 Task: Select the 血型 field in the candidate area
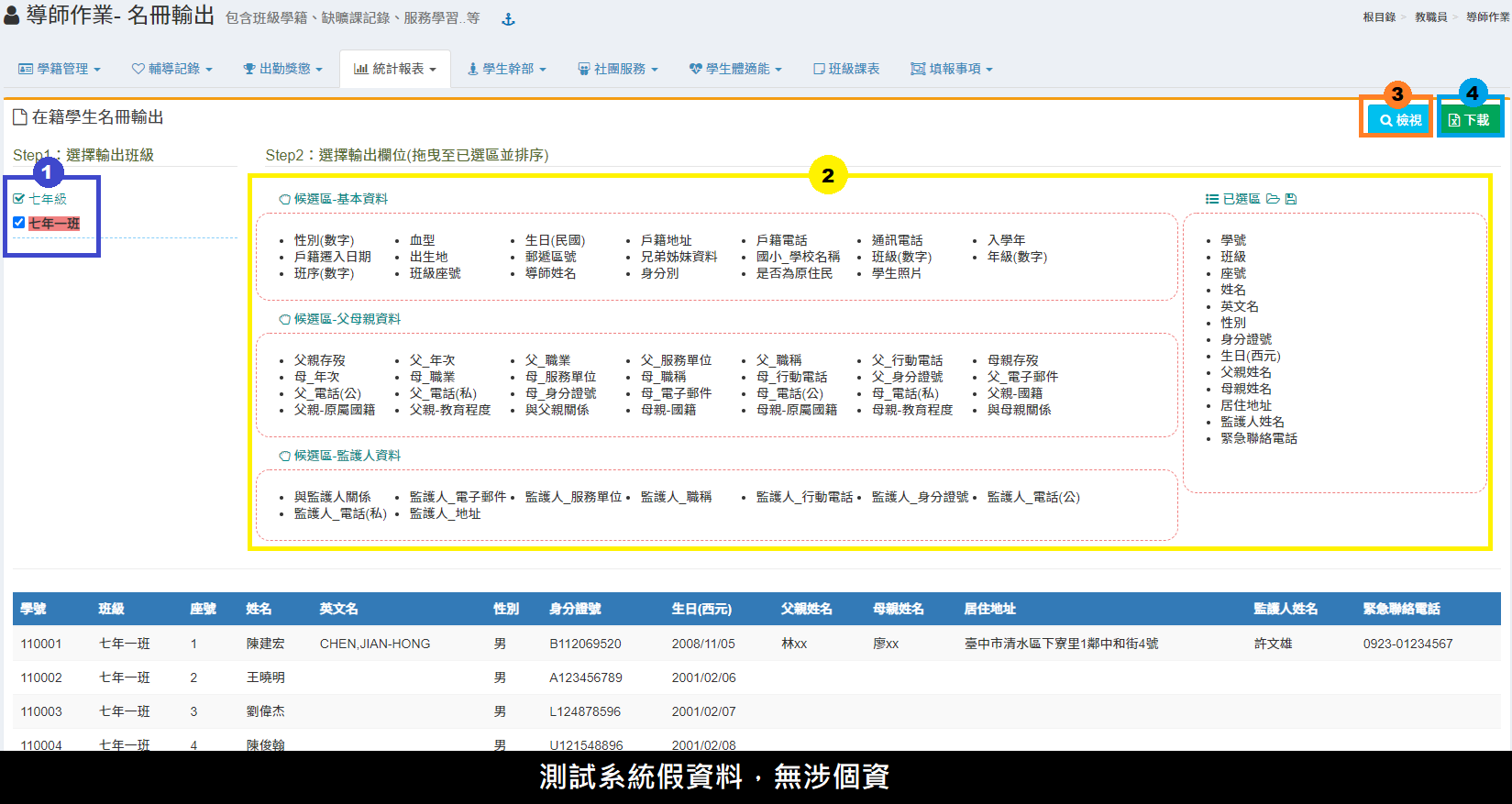(423, 240)
